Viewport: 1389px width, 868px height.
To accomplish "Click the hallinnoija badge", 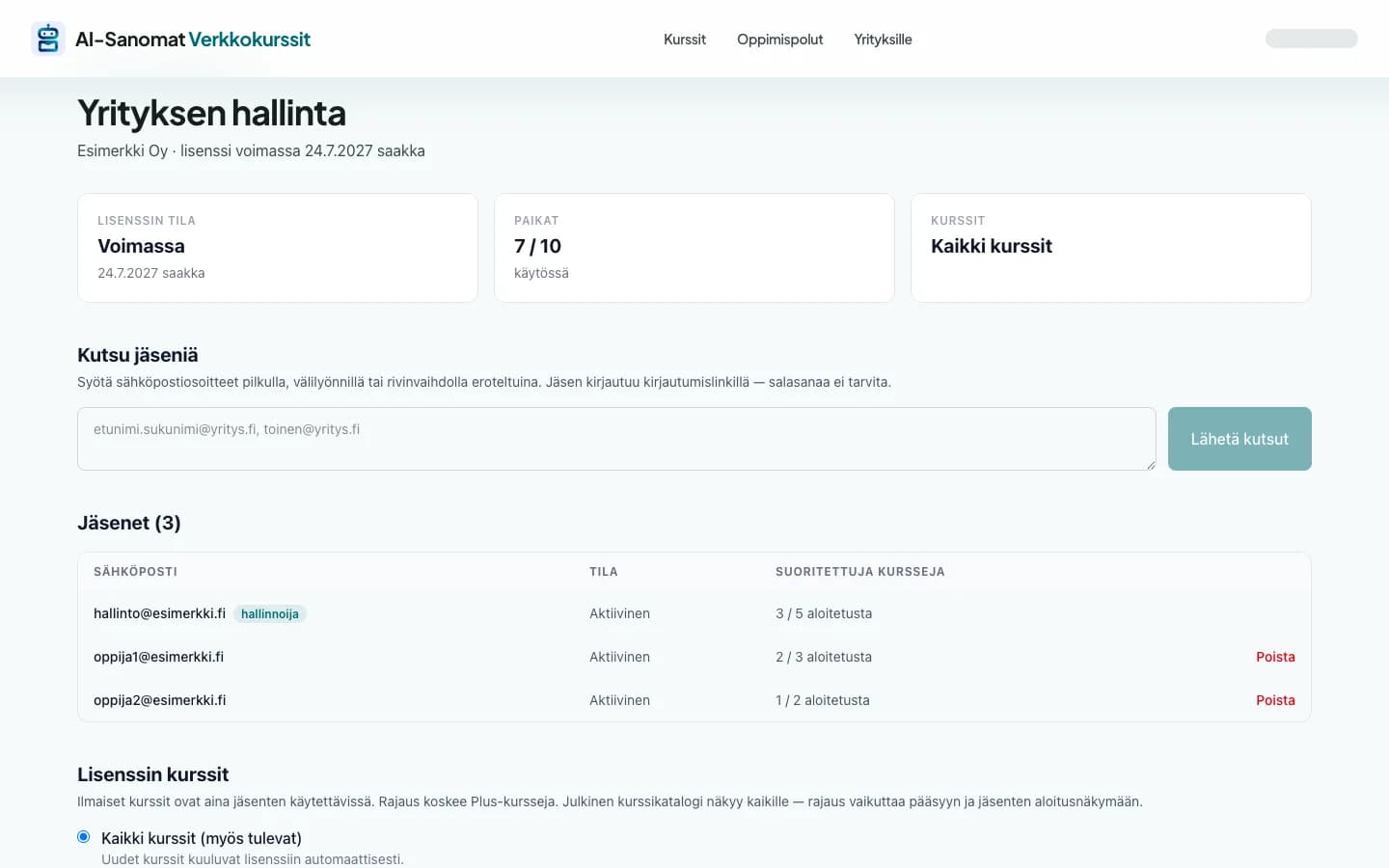I will click(x=270, y=614).
